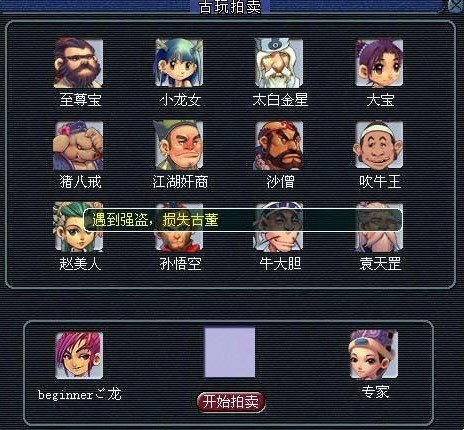The height and width of the screenshot is (430, 464).
Task: Select the 沙僧 red-bearded portrait
Action: point(279,145)
